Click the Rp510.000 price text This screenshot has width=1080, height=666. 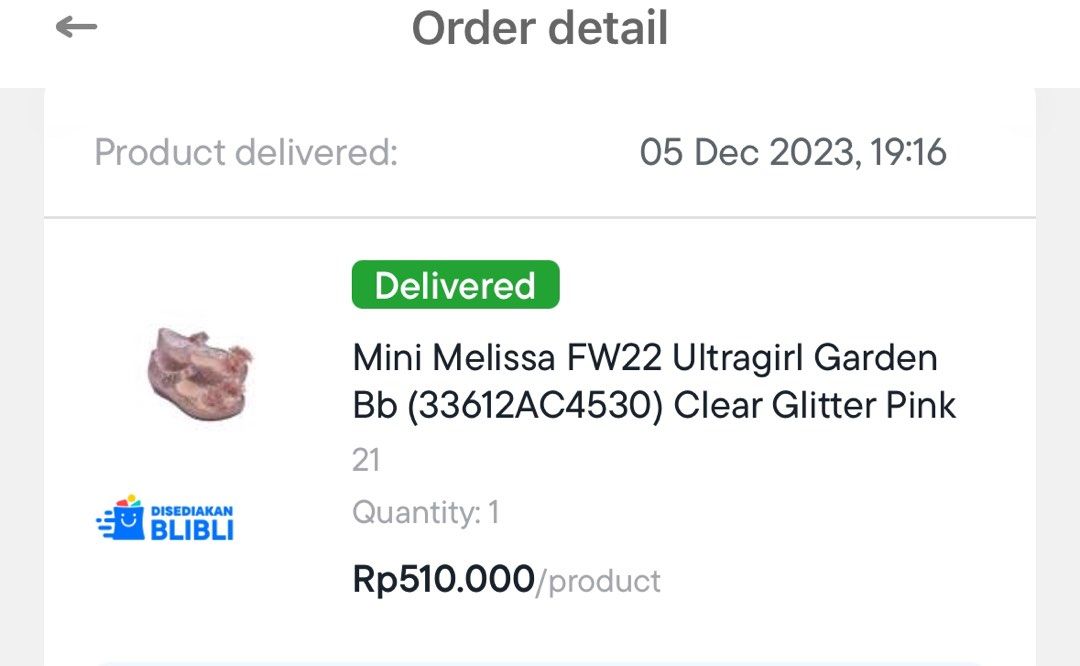(x=444, y=580)
